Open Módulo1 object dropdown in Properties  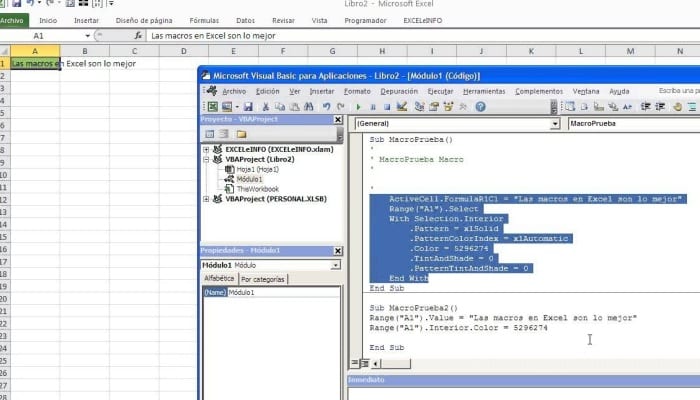coord(335,265)
